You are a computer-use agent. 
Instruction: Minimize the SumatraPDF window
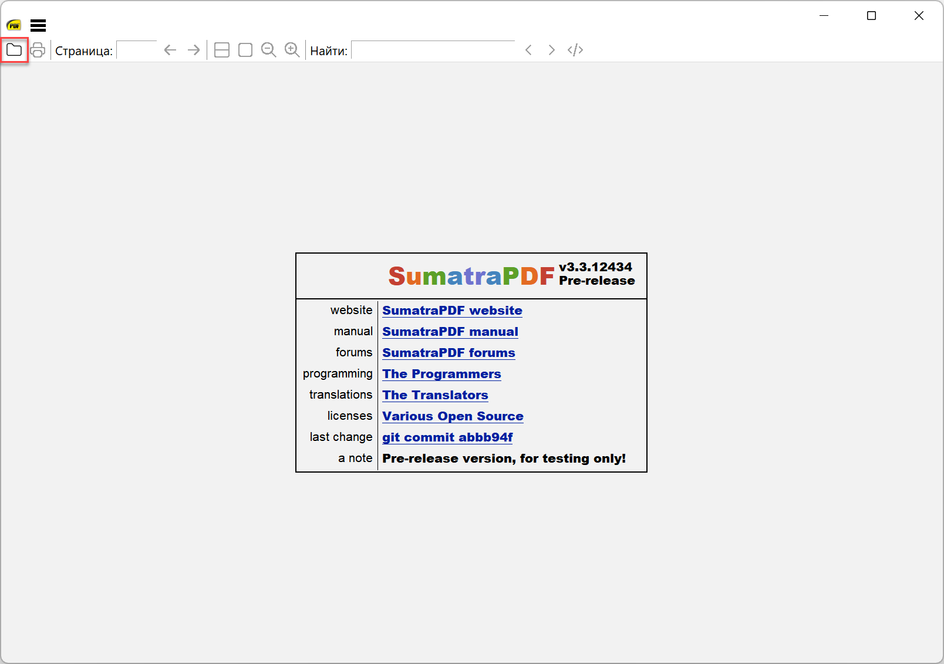click(x=824, y=16)
